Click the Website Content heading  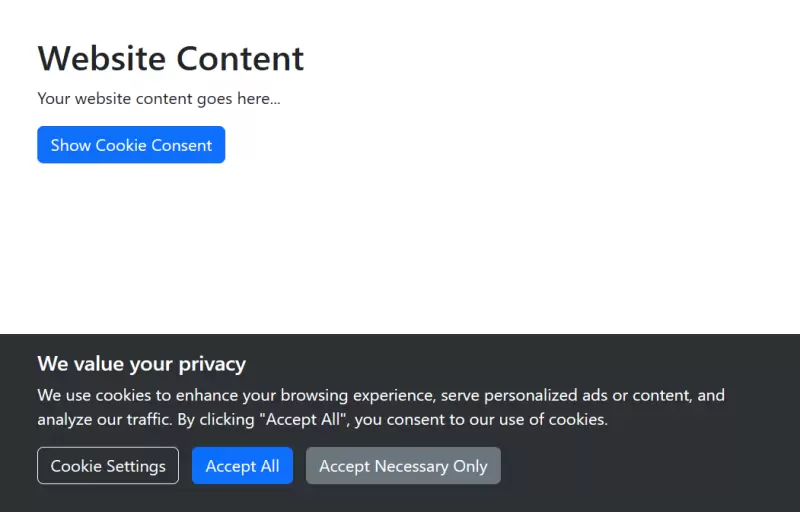tap(171, 58)
